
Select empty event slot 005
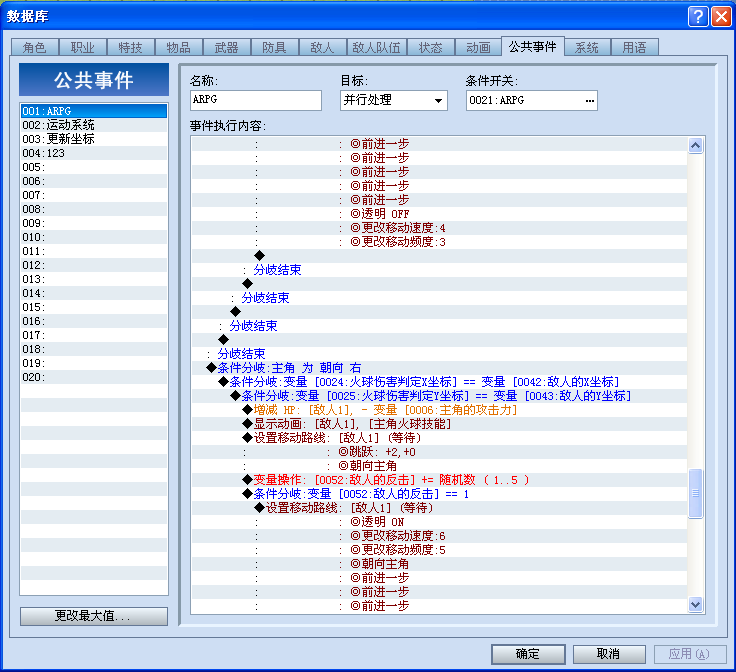pyautogui.click(x=94, y=167)
